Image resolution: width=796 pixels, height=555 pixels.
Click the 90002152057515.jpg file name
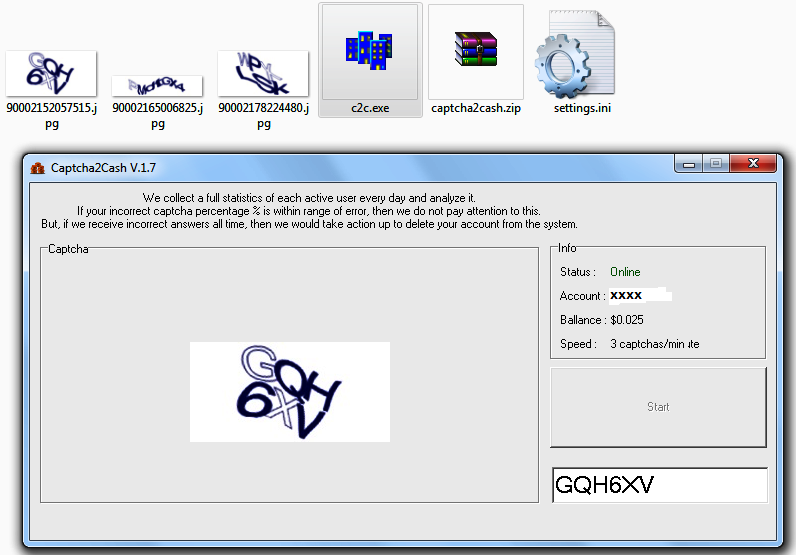click(51, 115)
